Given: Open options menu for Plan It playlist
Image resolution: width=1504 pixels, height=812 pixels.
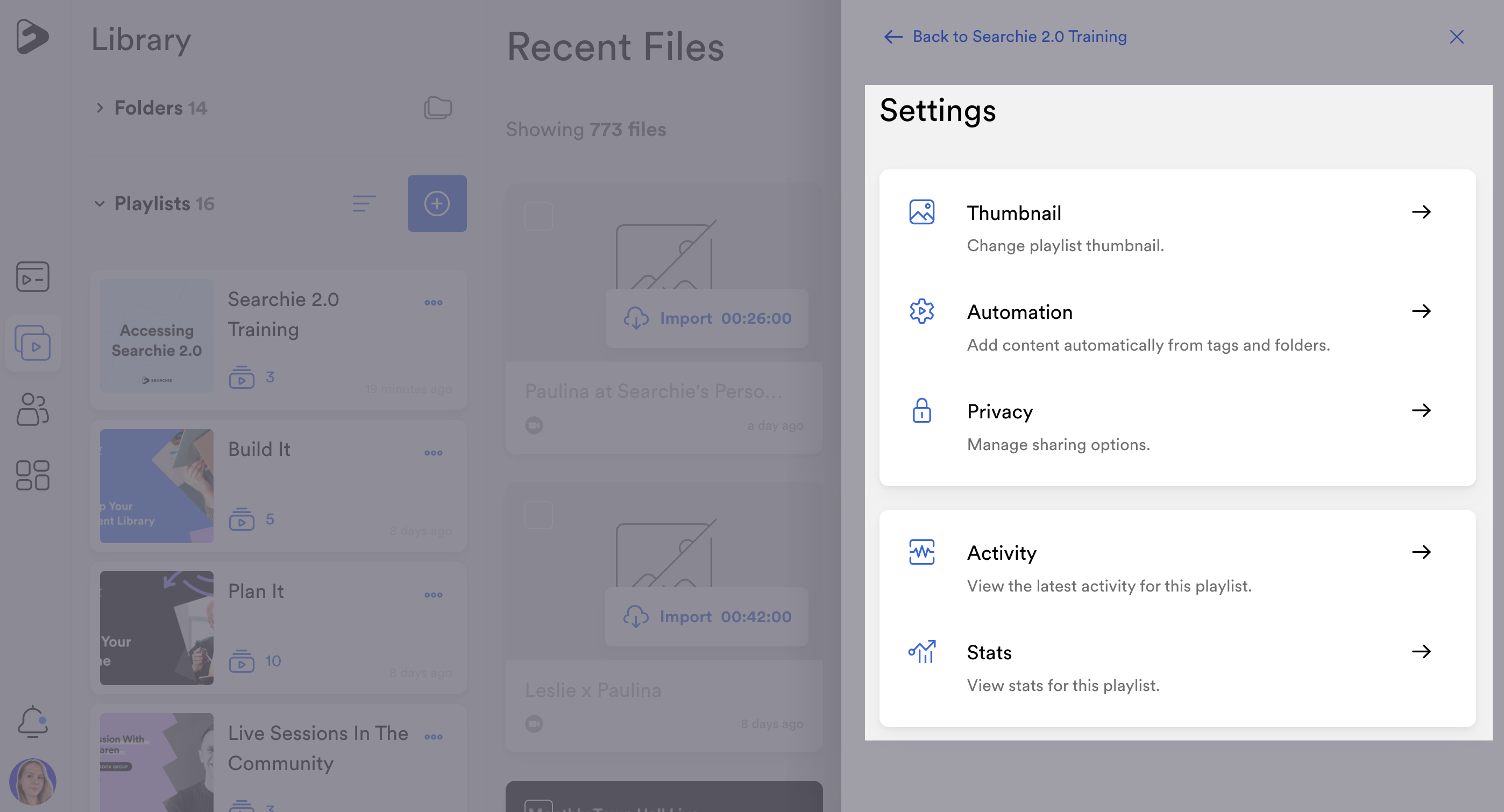Looking at the screenshot, I should click(433, 595).
